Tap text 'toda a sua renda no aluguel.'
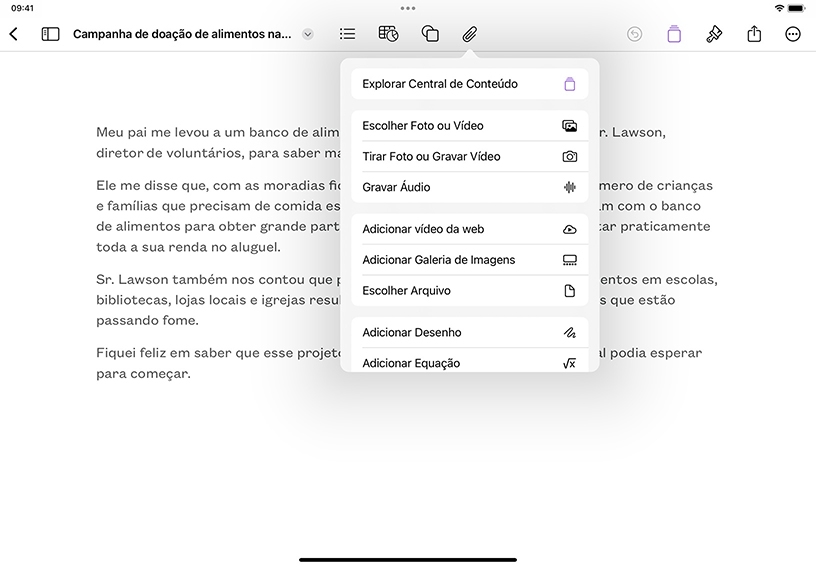816x567 pixels. [188, 247]
